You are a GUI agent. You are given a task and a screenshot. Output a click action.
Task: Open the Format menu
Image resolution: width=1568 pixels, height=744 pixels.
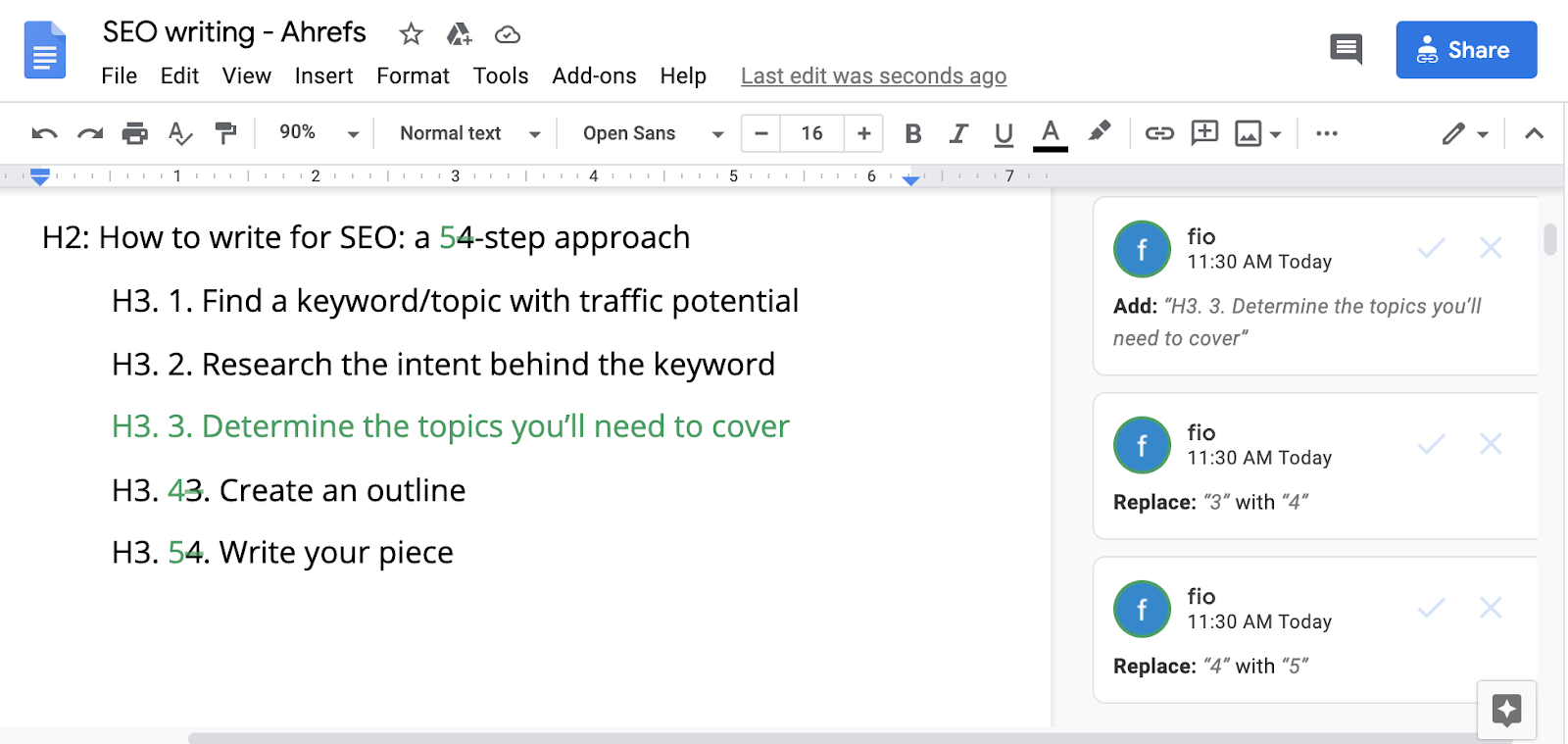point(413,75)
